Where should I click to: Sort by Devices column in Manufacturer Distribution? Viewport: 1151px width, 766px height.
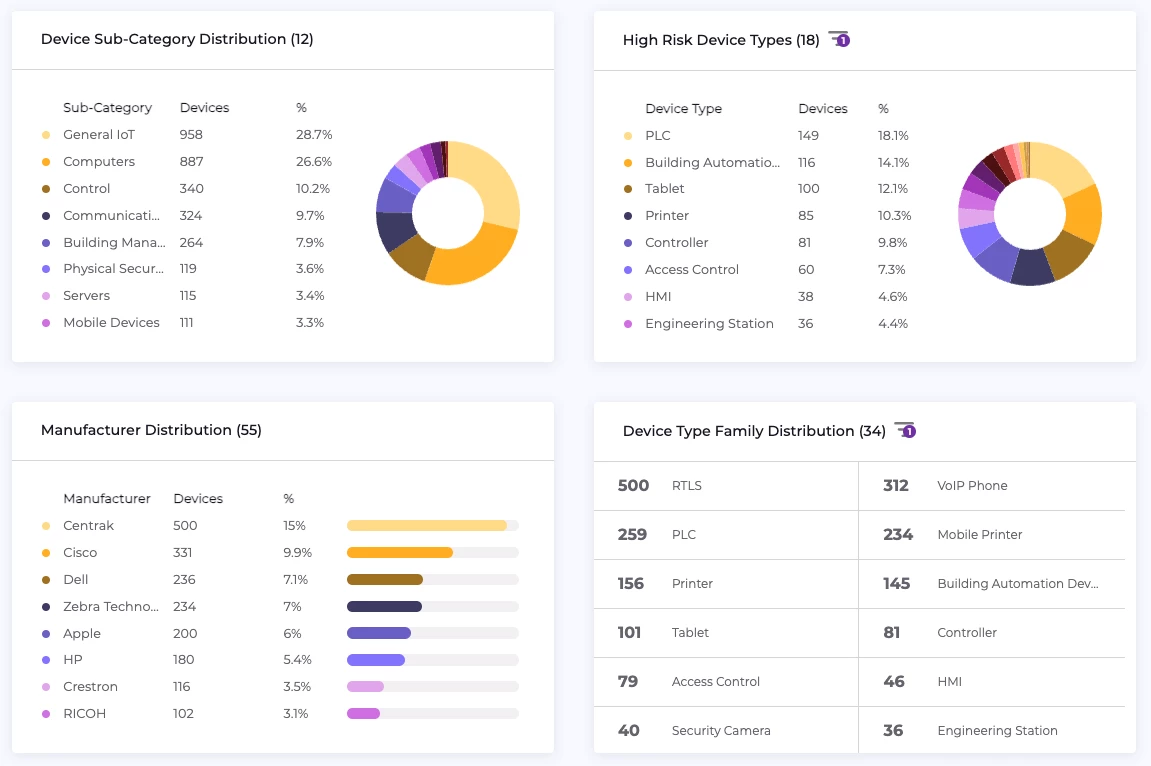coord(198,499)
